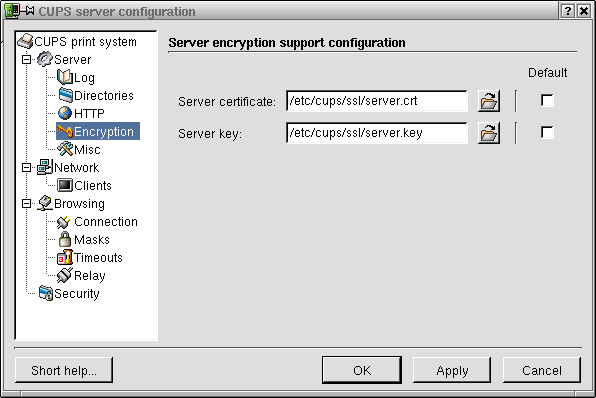Image resolution: width=596 pixels, height=398 pixels.
Task: Browse for server key file
Action: pyautogui.click(x=488, y=133)
